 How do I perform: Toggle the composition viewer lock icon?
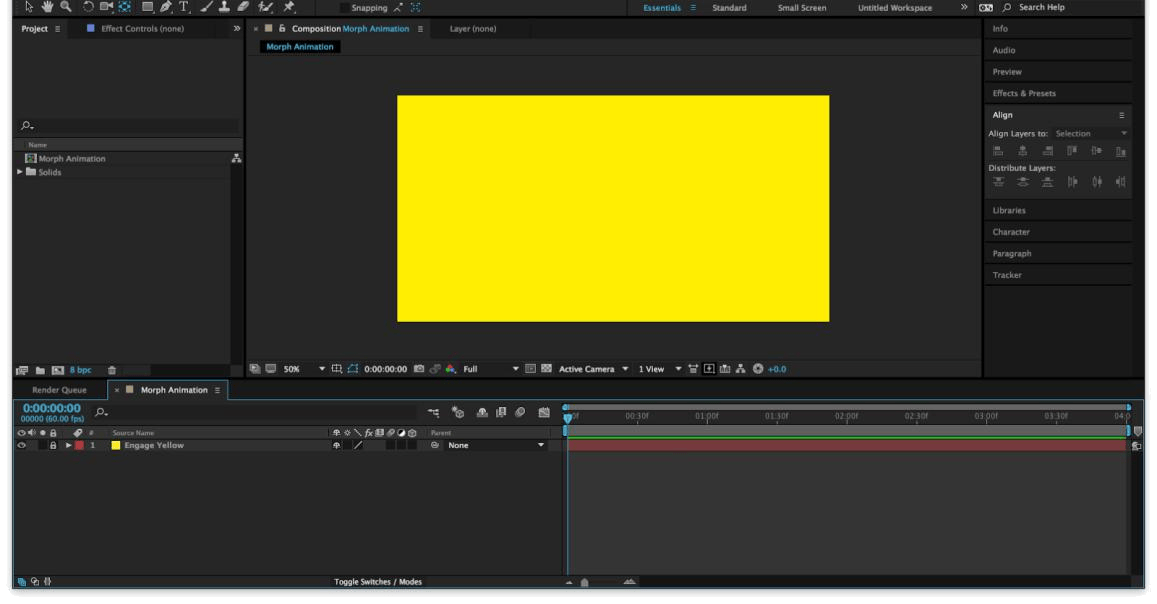(x=282, y=28)
